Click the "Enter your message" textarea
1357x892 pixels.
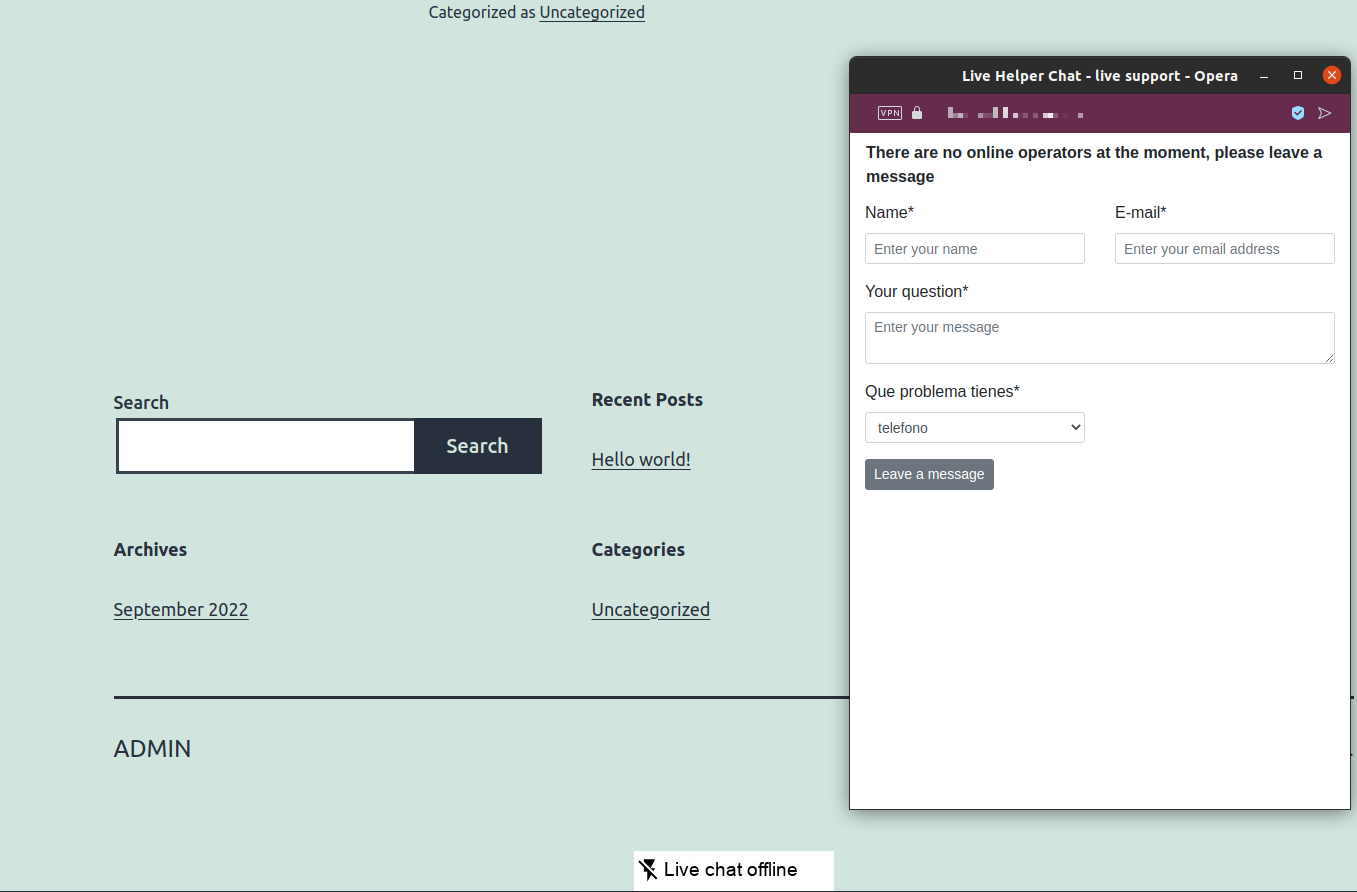point(1099,338)
